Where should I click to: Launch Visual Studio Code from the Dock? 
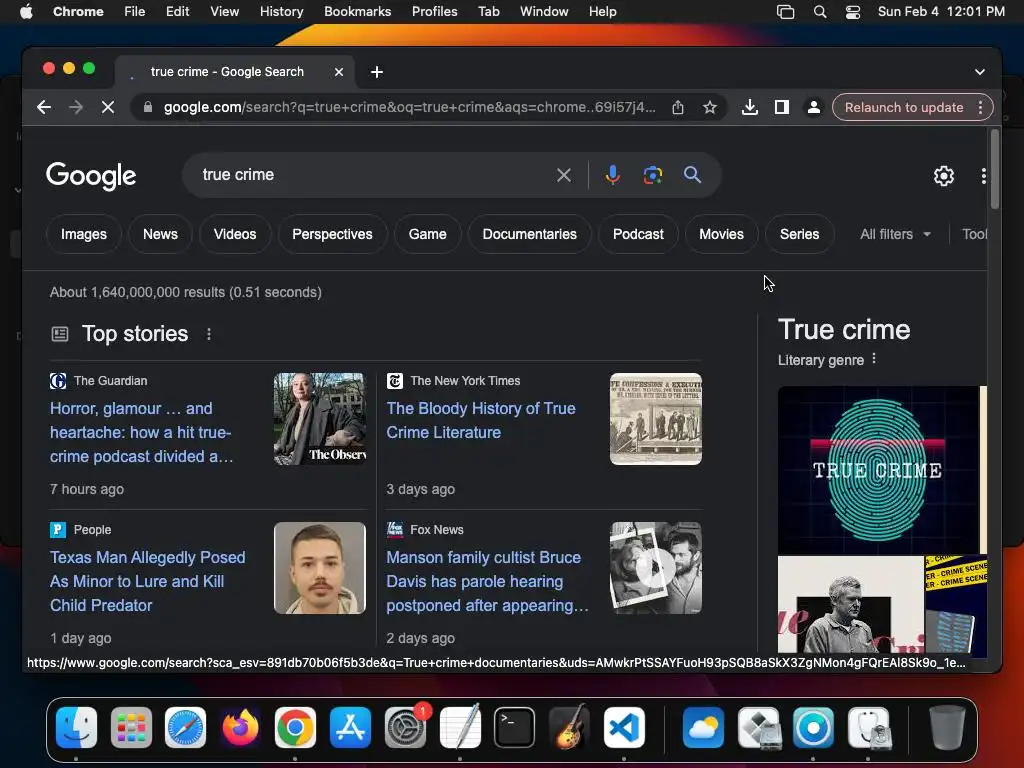pos(624,727)
